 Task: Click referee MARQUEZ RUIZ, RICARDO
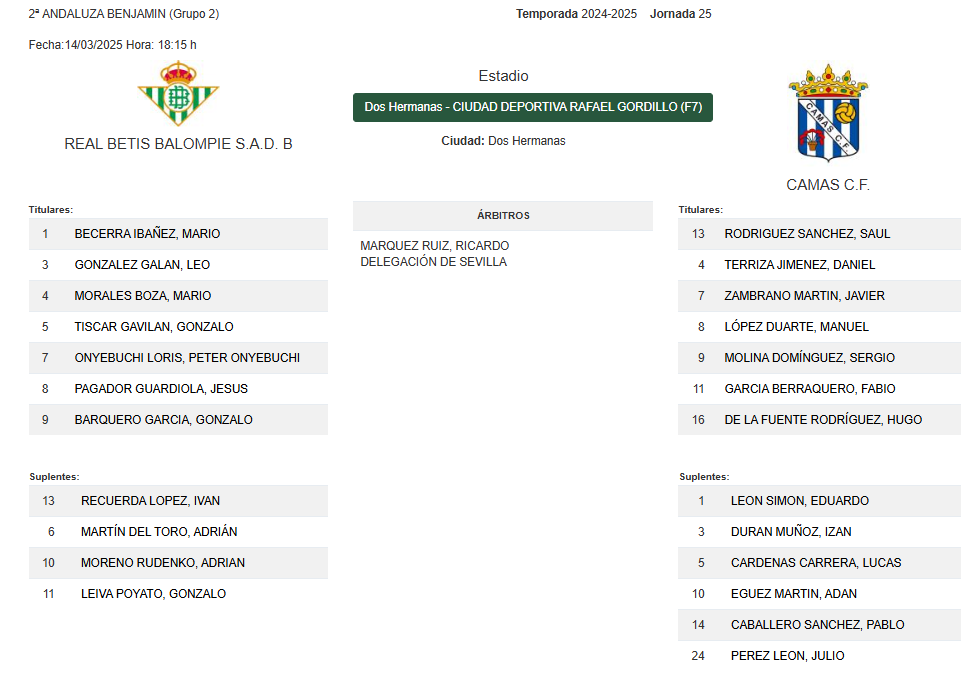pyautogui.click(x=435, y=246)
